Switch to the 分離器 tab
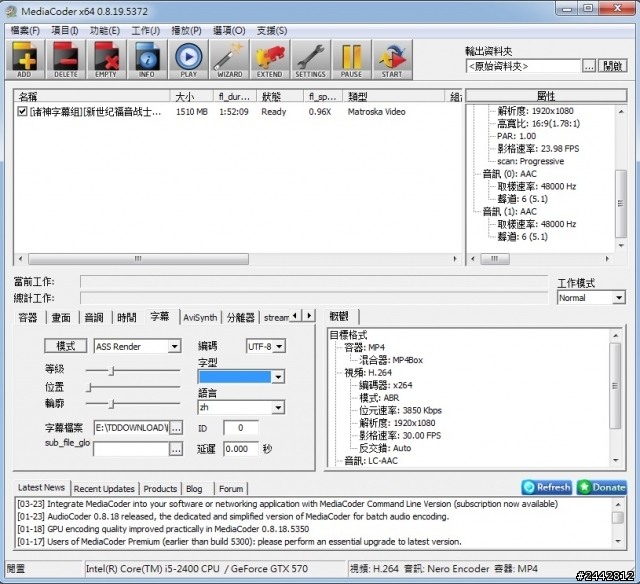This screenshot has width=640, height=584. [240, 318]
